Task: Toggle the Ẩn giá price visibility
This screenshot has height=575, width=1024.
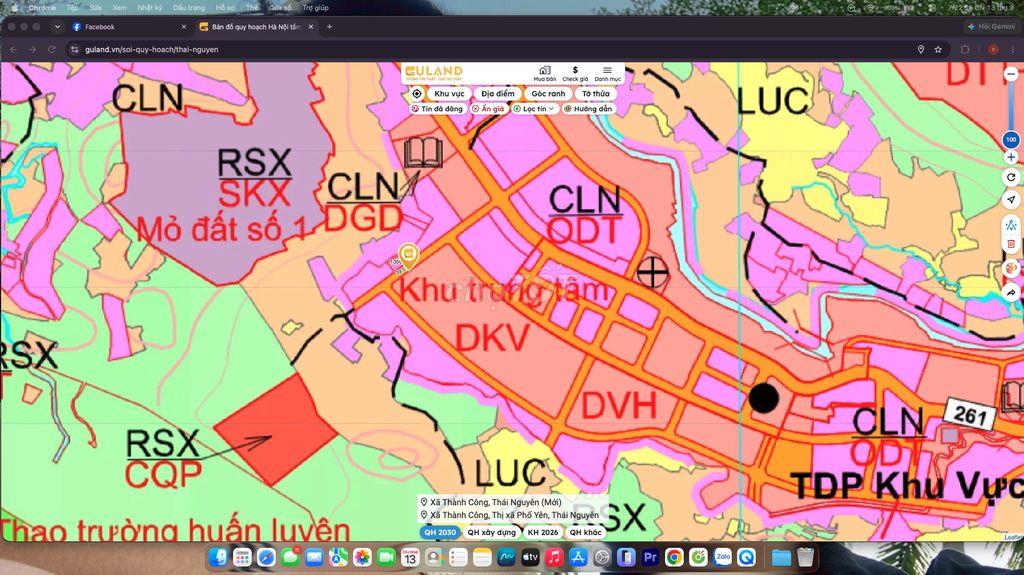Action: click(488, 109)
